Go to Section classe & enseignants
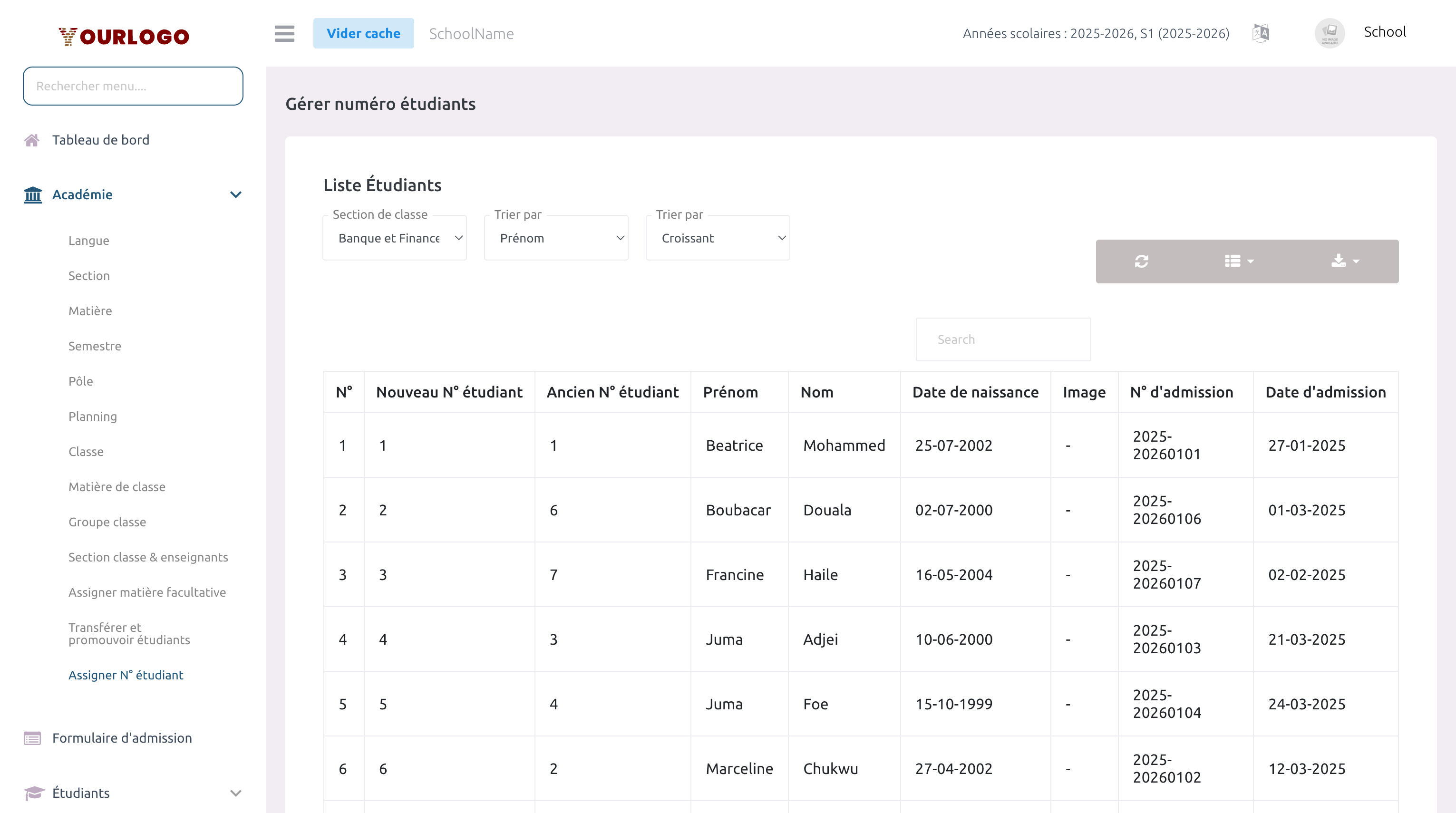The image size is (1456, 813). click(x=148, y=557)
